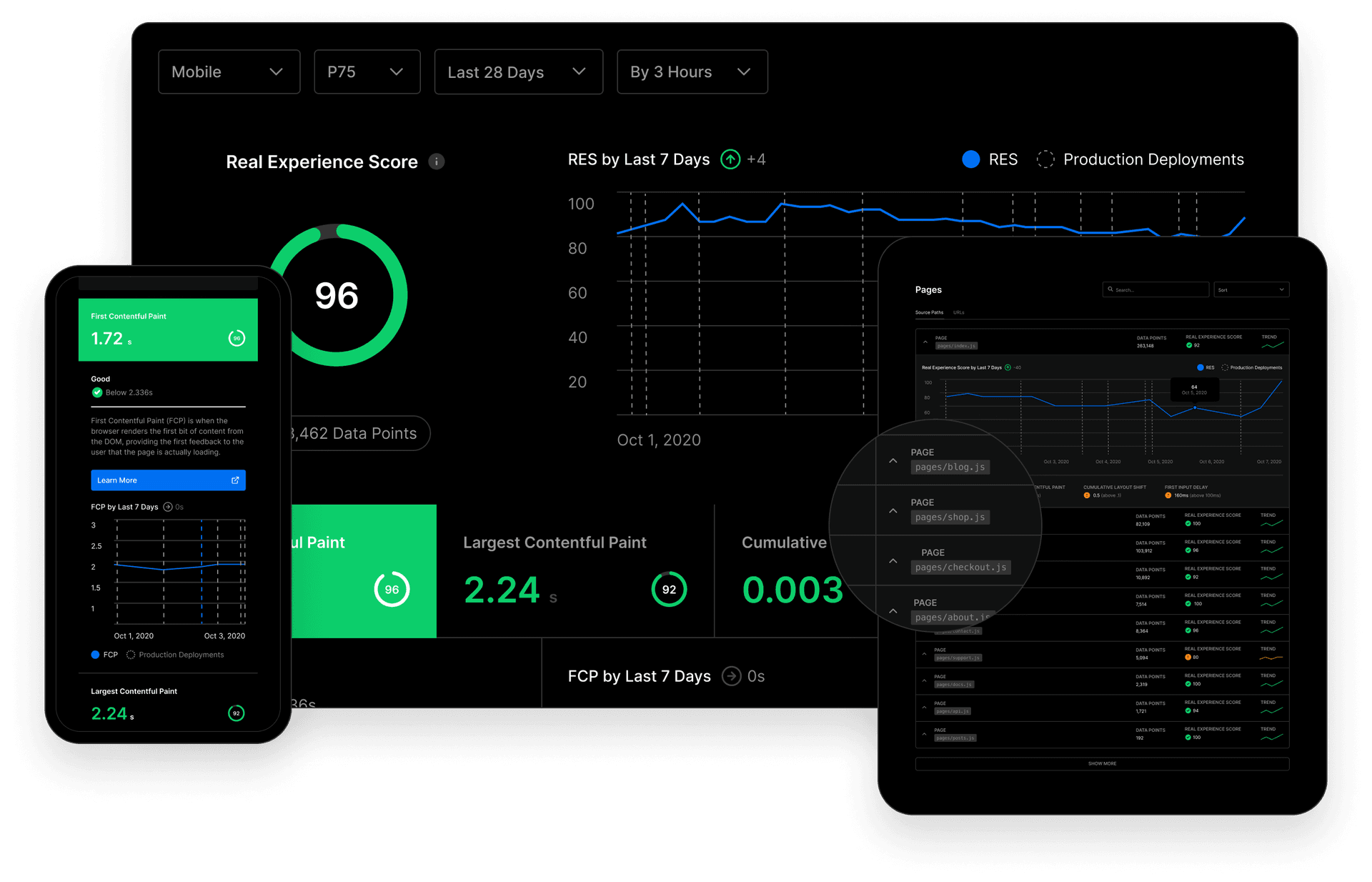1372x882 pixels.
Task: Click the green trend sparkline for pages/docs.js
Action: click(1271, 684)
